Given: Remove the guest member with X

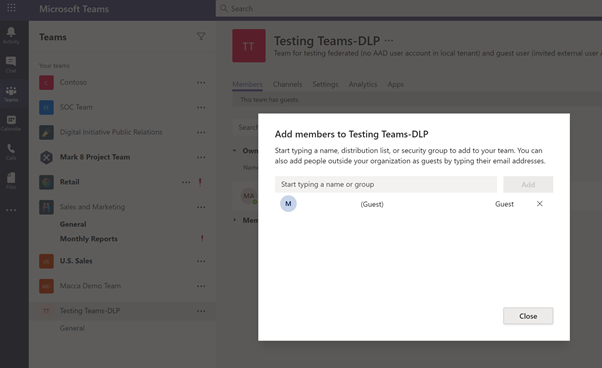Looking at the screenshot, I should click(x=539, y=204).
